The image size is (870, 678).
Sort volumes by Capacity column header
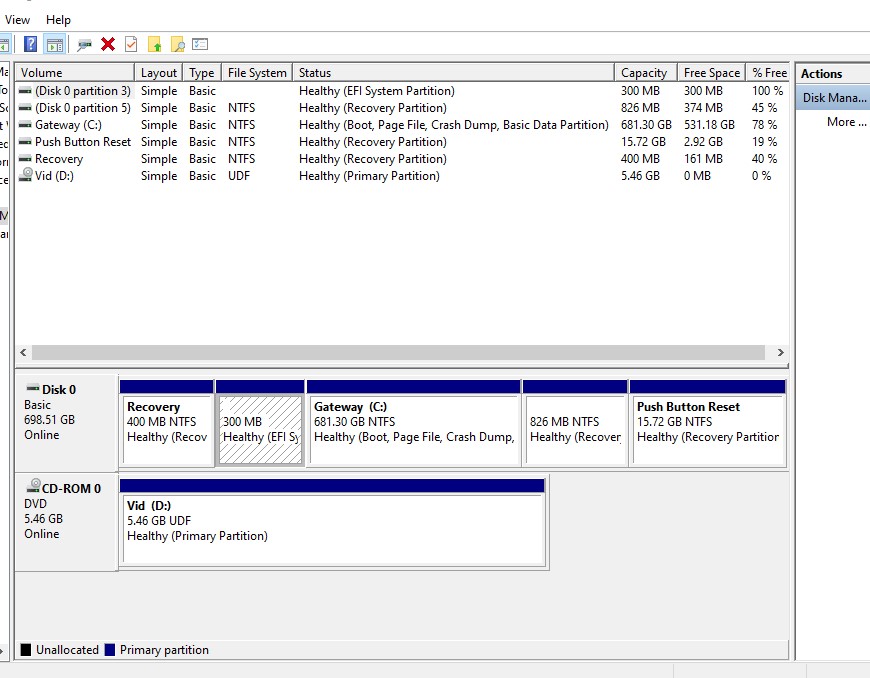click(645, 73)
